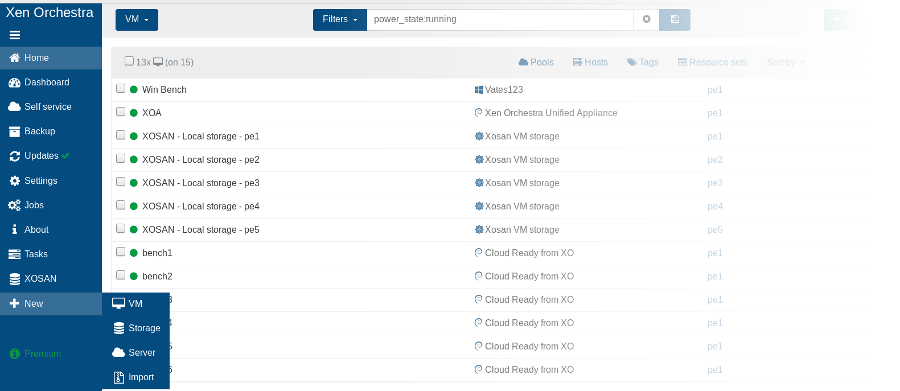Choose Storage from the New submenu

137,328
